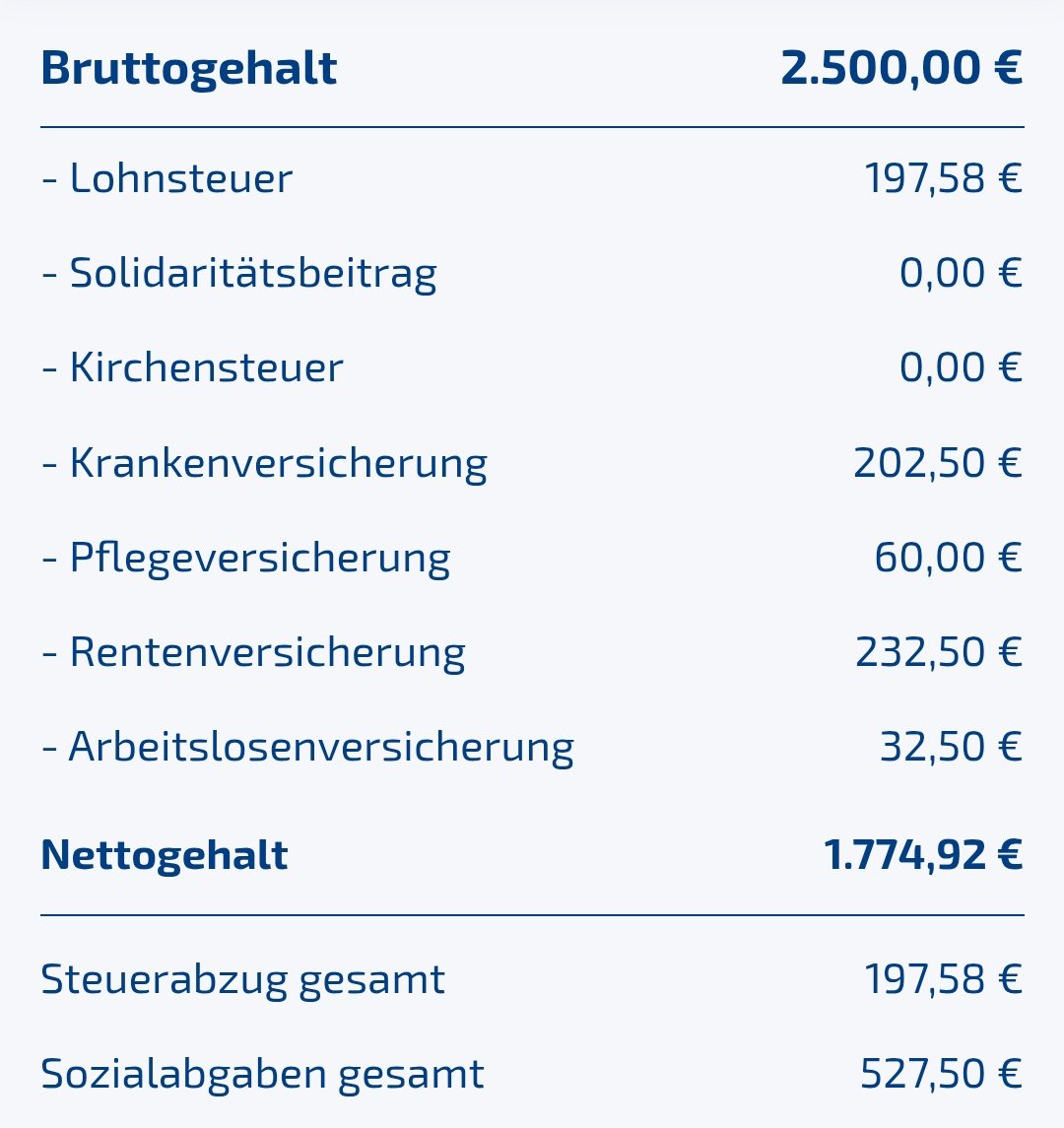The width and height of the screenshot is (1064, 1128).
Task: Click the Arbeitslosenversicherung row label
Action: (x=307, y=747)
